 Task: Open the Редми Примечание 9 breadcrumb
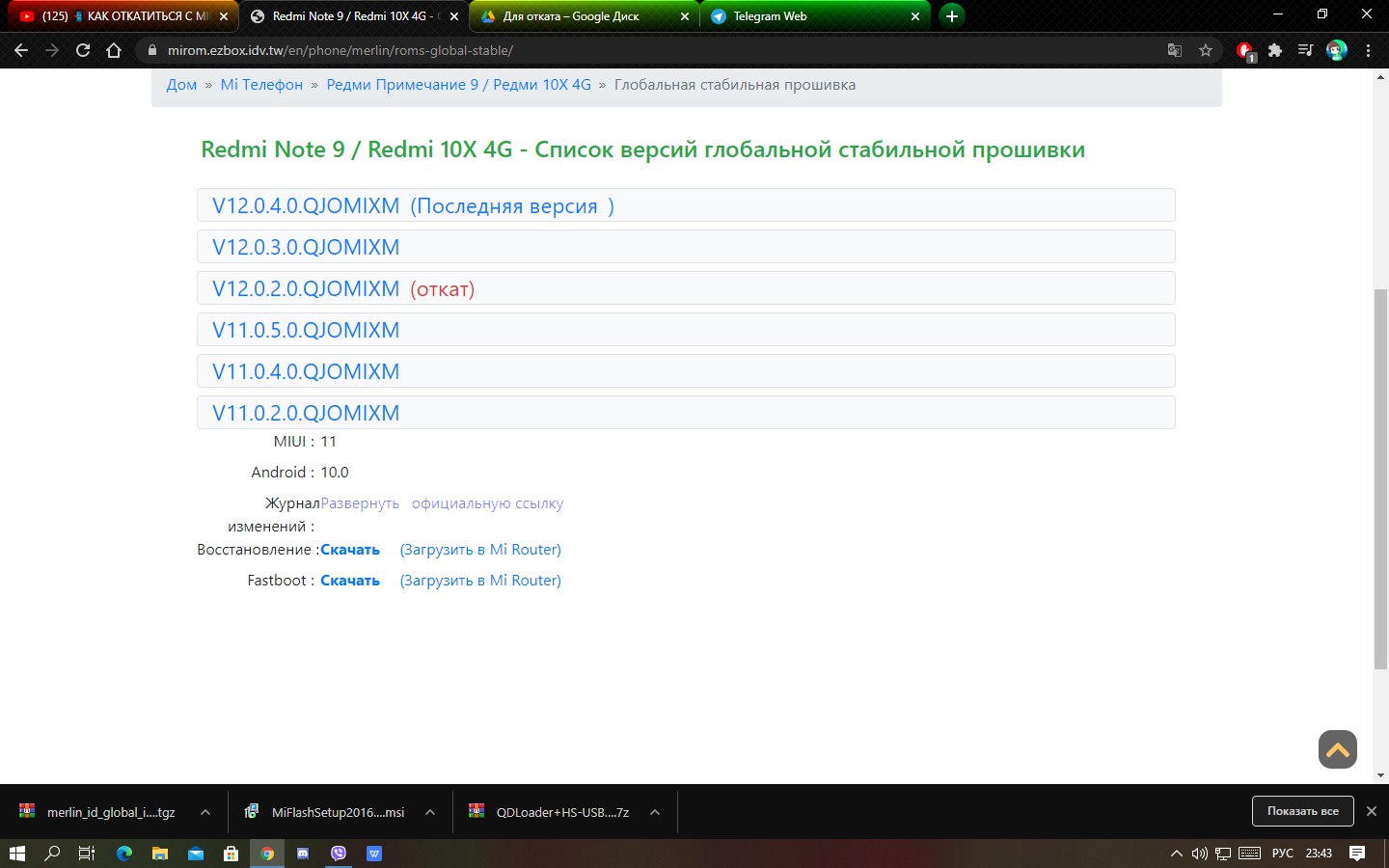(458, 85)
